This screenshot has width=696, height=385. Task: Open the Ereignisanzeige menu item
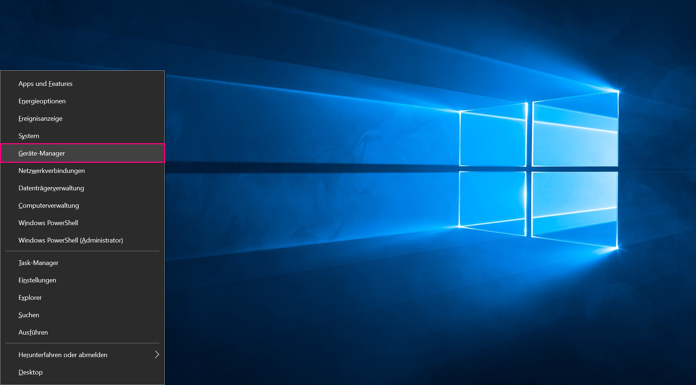[x=83, y=119]
